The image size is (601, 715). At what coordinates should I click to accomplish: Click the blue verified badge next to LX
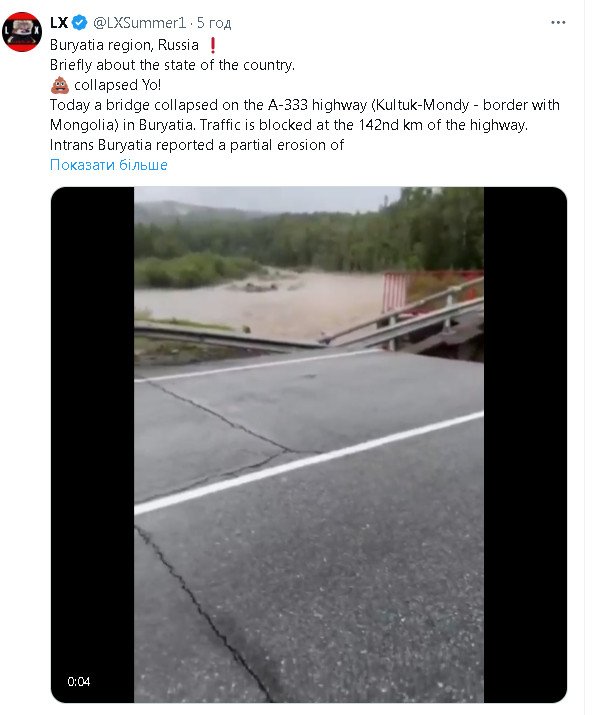click(80, 22)
